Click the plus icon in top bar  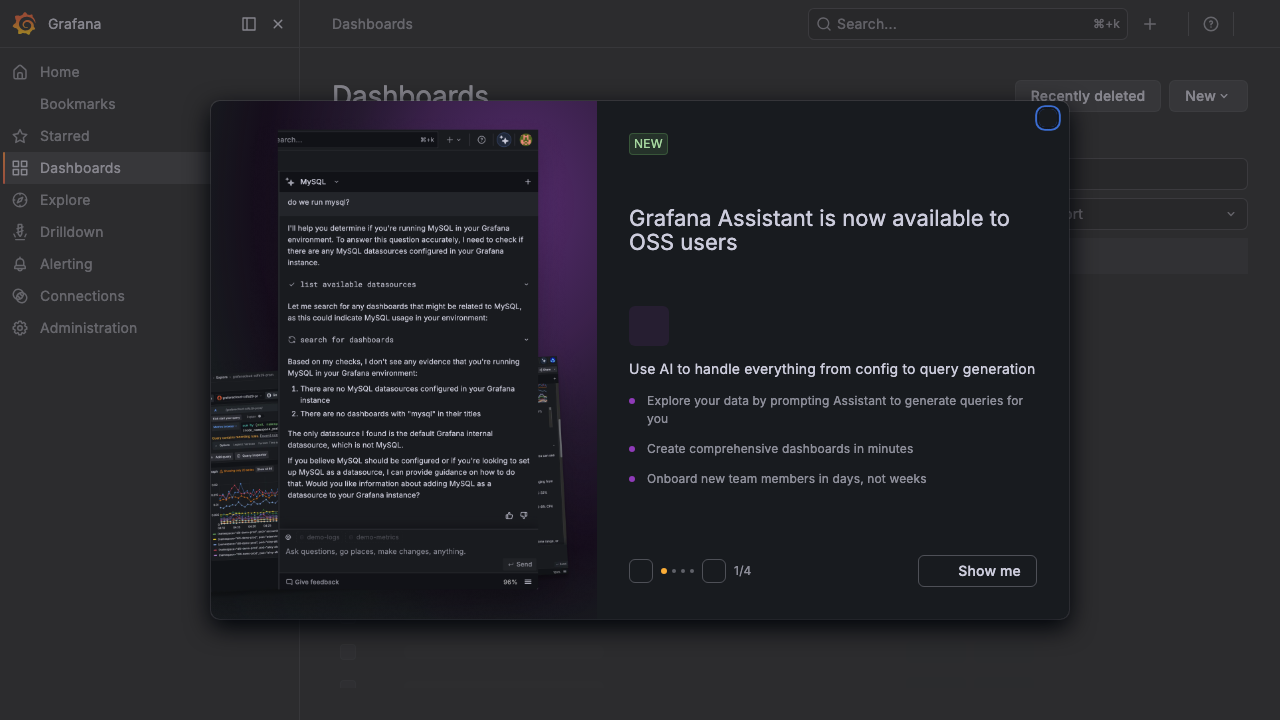tap(1150, 24)
